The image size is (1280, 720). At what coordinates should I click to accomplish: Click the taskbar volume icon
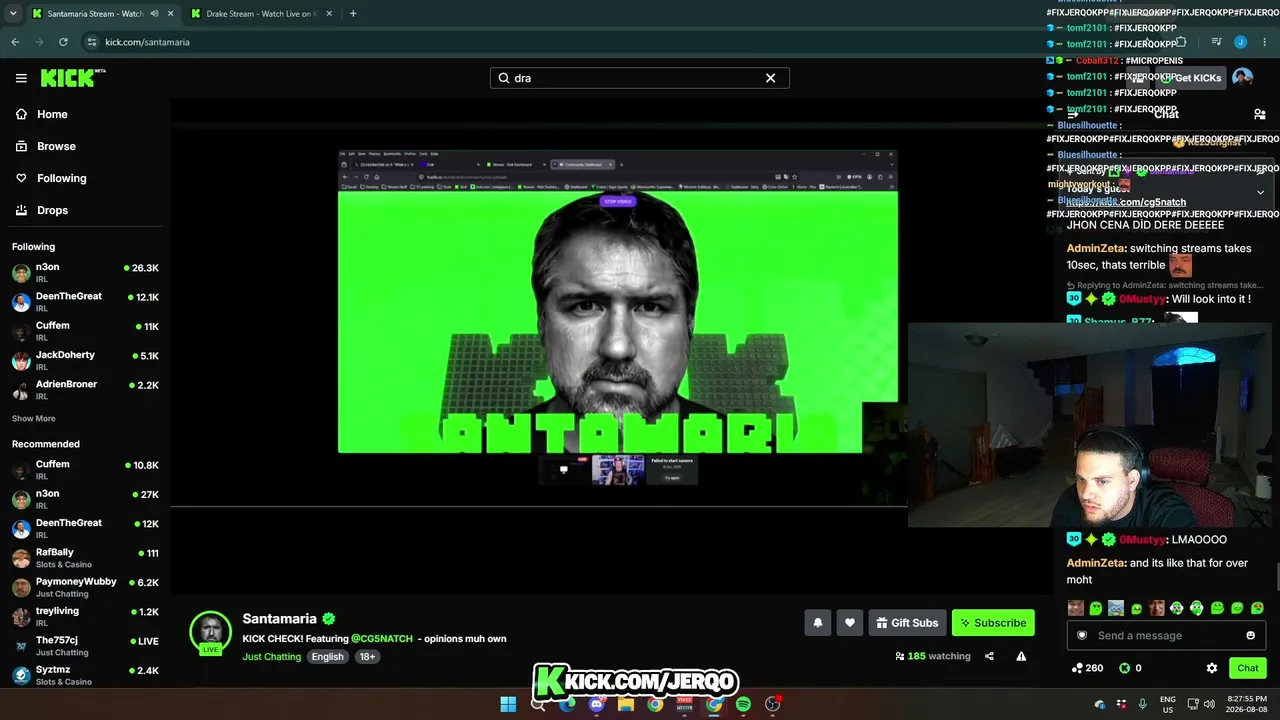coord(1211,704)
